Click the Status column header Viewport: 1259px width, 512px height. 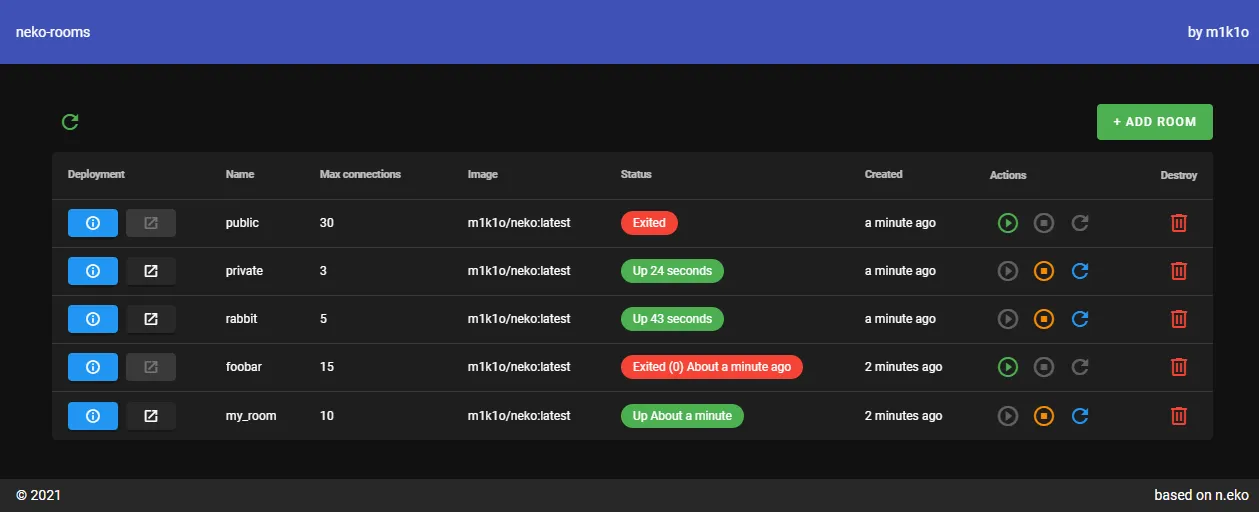point(636,174)
